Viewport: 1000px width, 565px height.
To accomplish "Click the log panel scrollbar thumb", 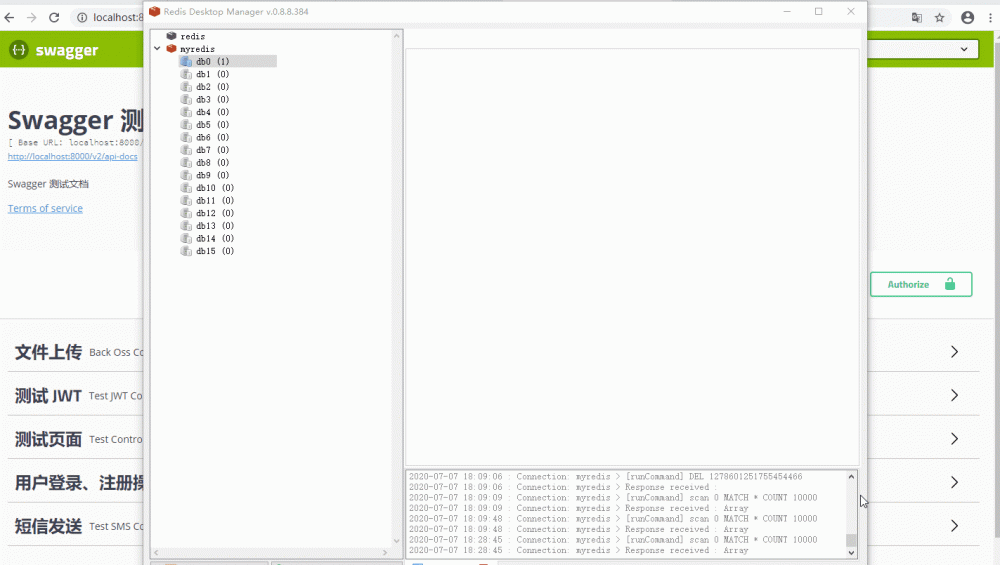I will [851, 540].
